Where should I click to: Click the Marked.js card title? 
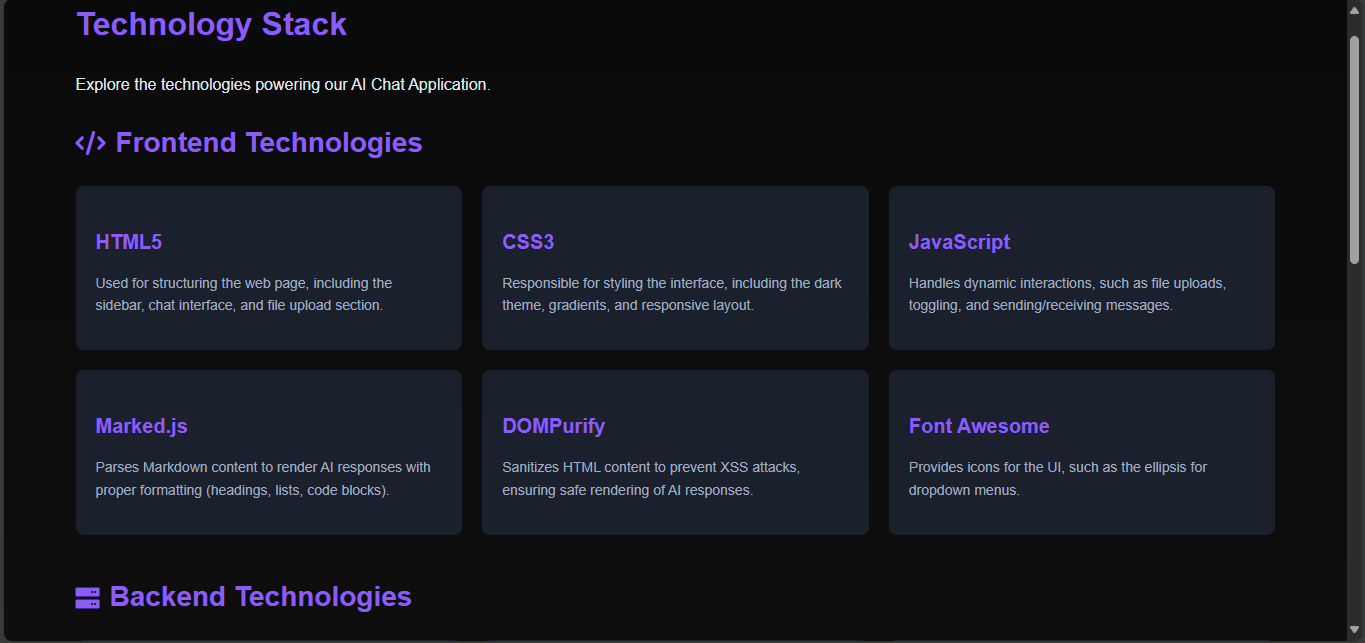(141, 426)
